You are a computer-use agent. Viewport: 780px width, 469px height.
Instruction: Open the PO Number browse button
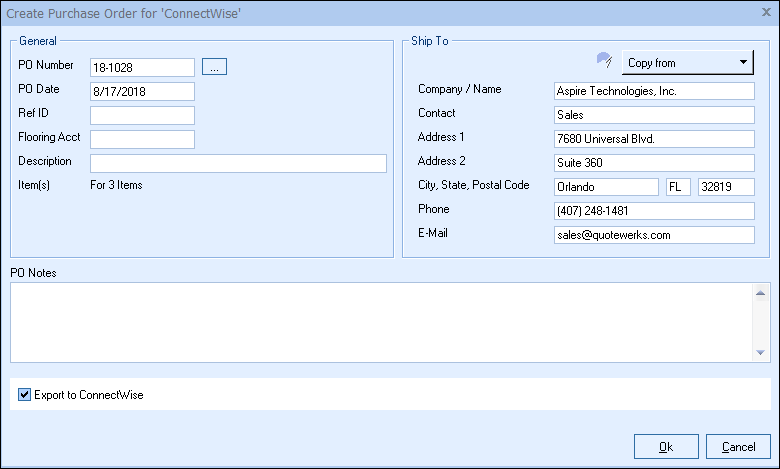[x=215, y=67]
